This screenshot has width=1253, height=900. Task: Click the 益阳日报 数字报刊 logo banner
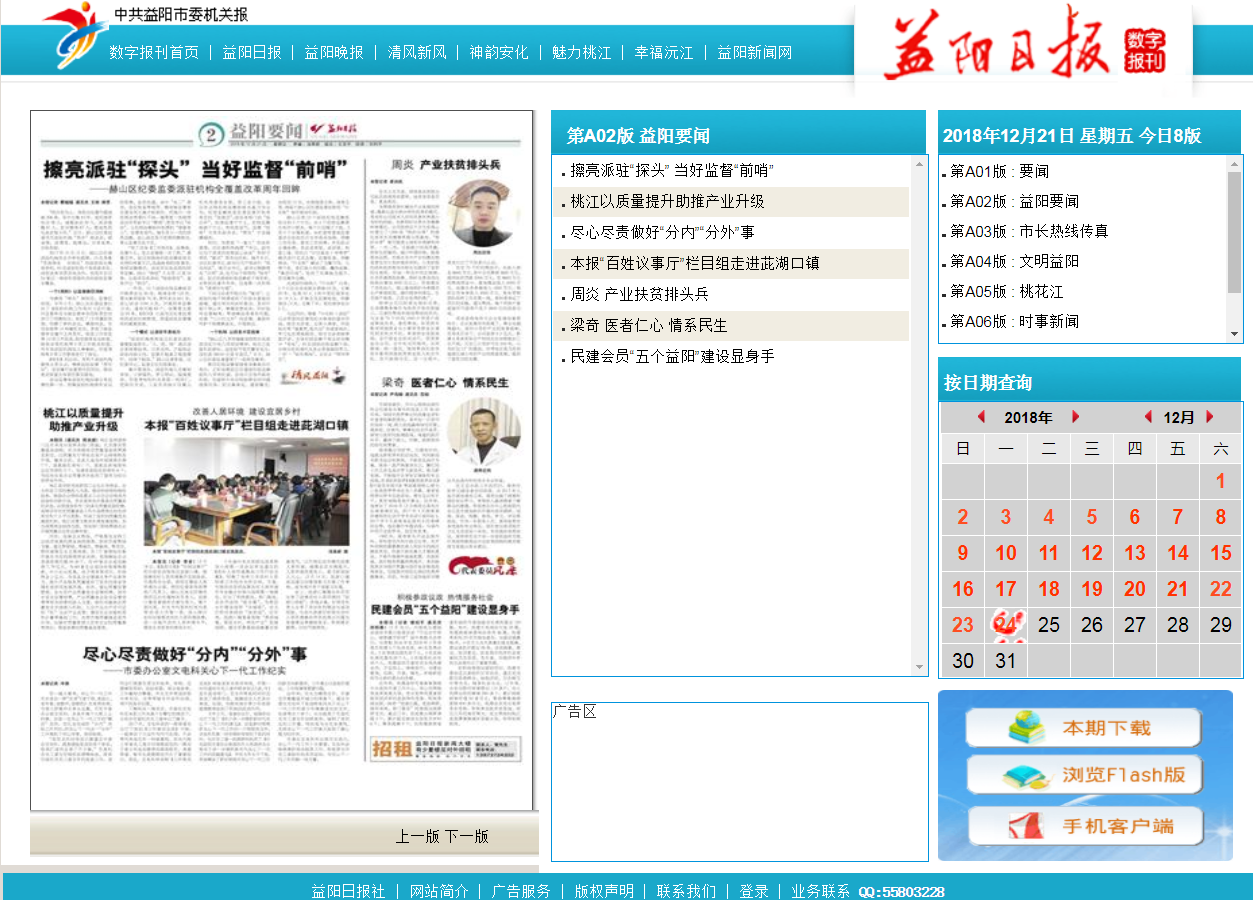[1023, 48]
